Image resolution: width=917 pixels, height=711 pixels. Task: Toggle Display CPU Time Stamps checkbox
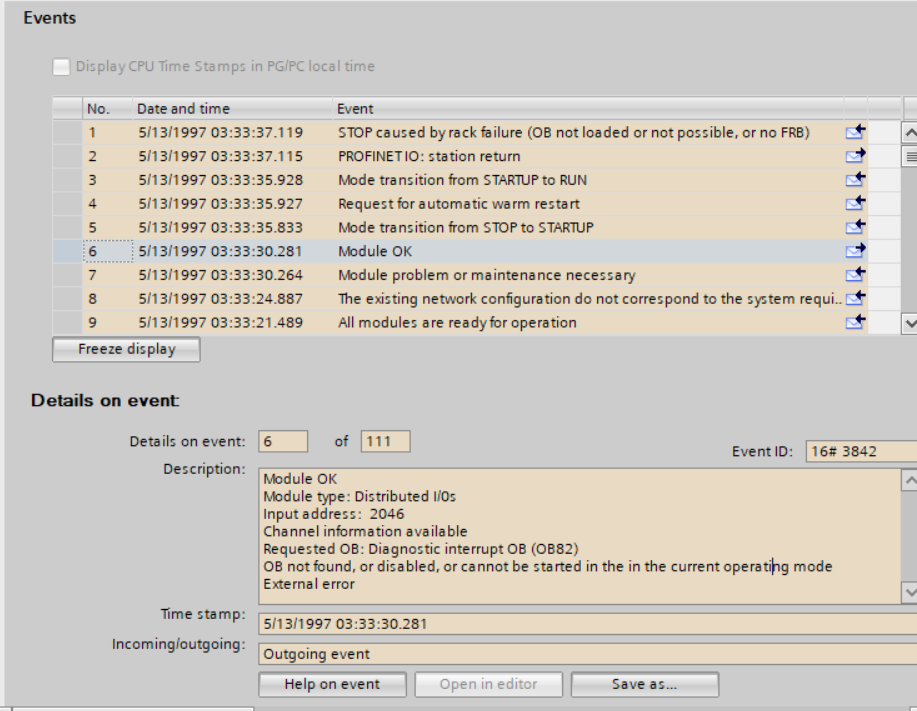coord(61,67)
